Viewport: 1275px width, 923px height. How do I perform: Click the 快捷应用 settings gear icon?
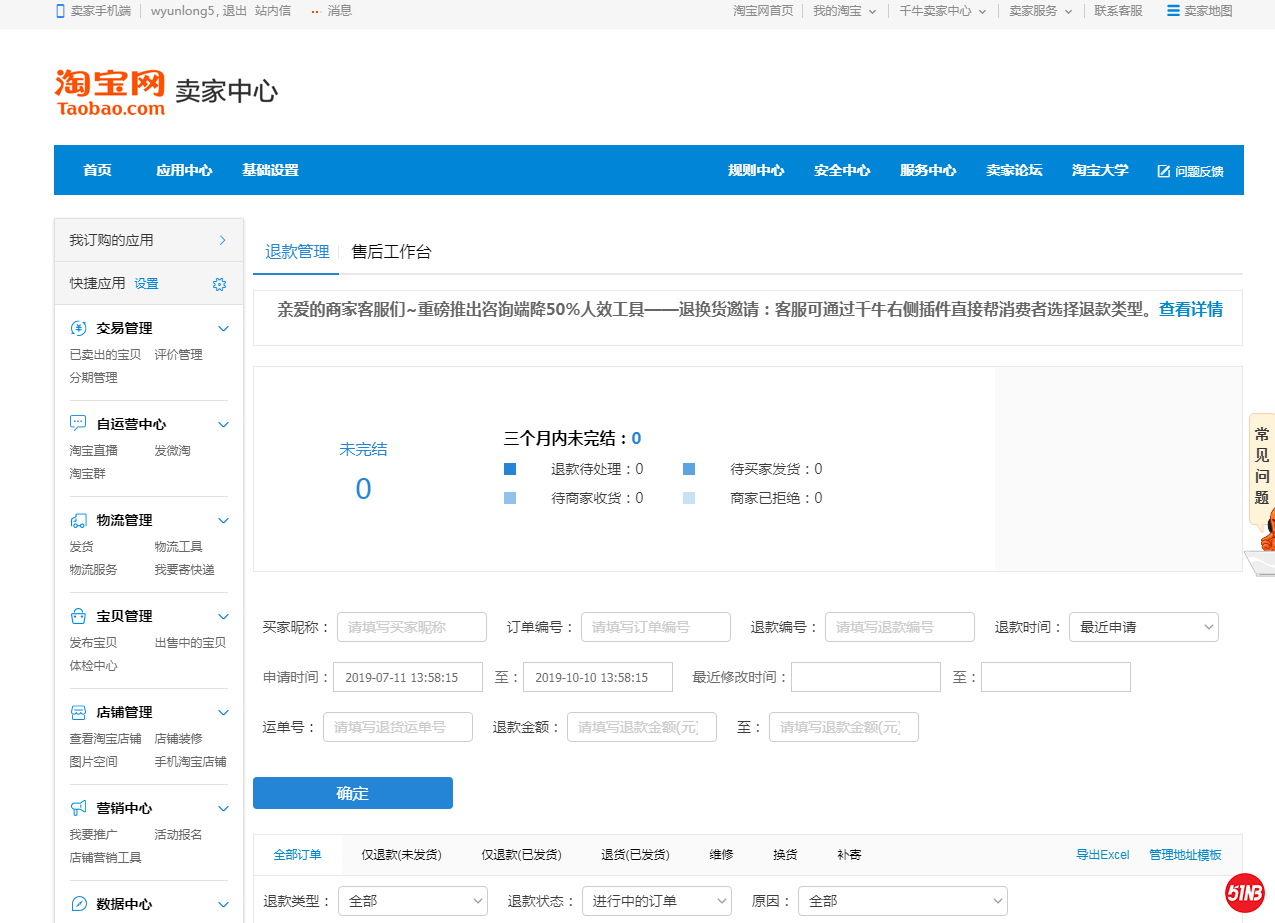(x=219, y=283)
